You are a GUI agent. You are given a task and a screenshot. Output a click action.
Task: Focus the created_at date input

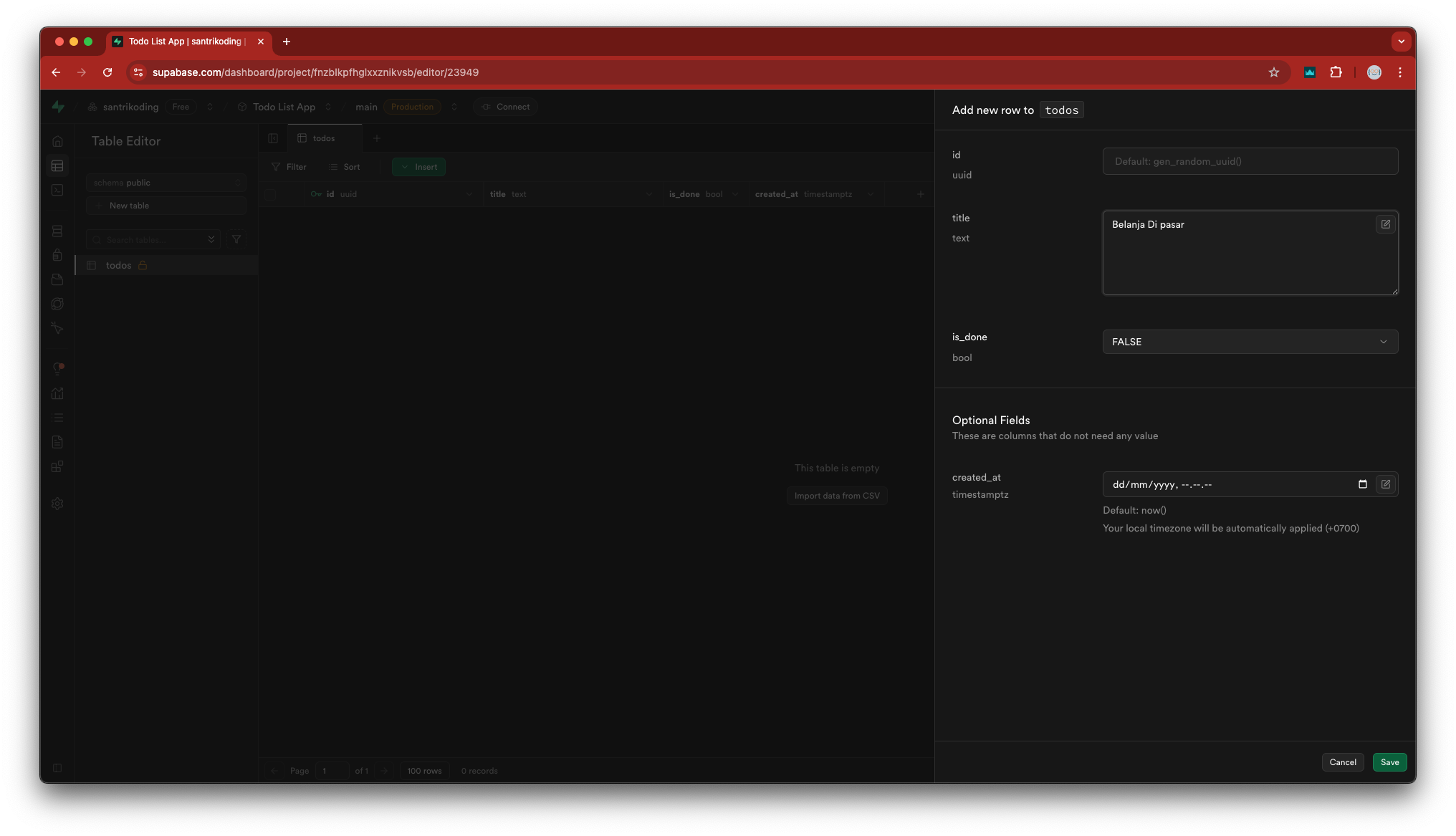pyautogui.click(x=1250, y=484)
